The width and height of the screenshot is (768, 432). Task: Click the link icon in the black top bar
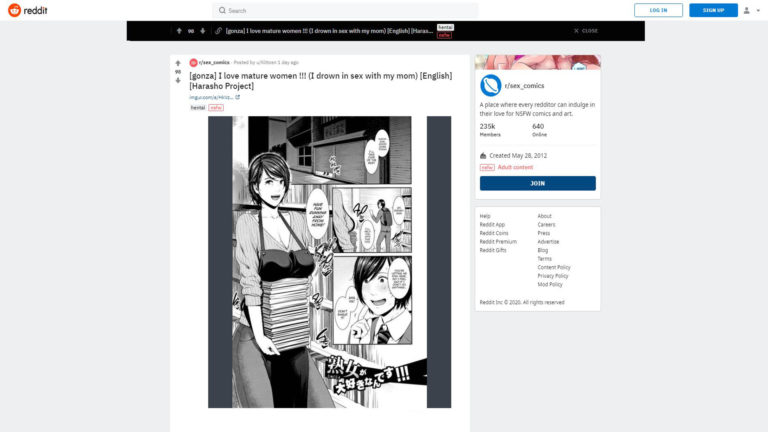point(218,31)
